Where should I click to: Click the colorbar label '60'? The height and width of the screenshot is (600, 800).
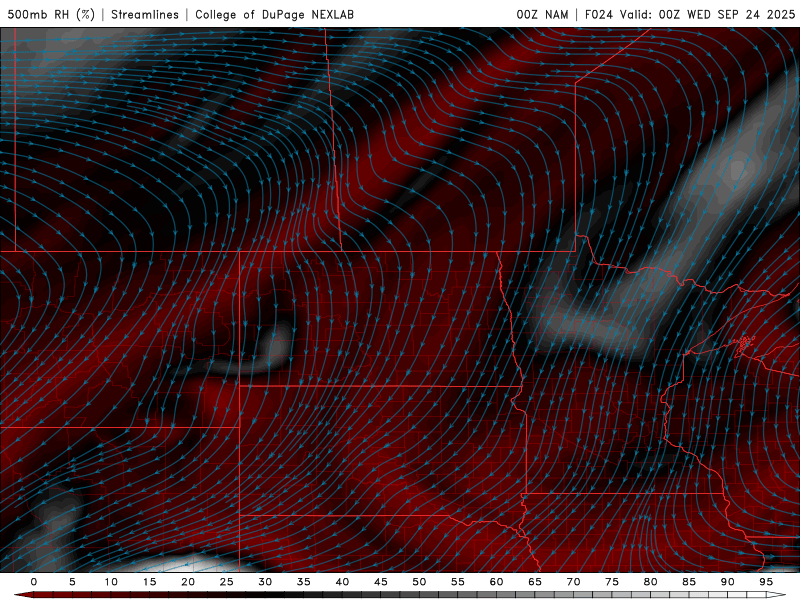point(496,582)
